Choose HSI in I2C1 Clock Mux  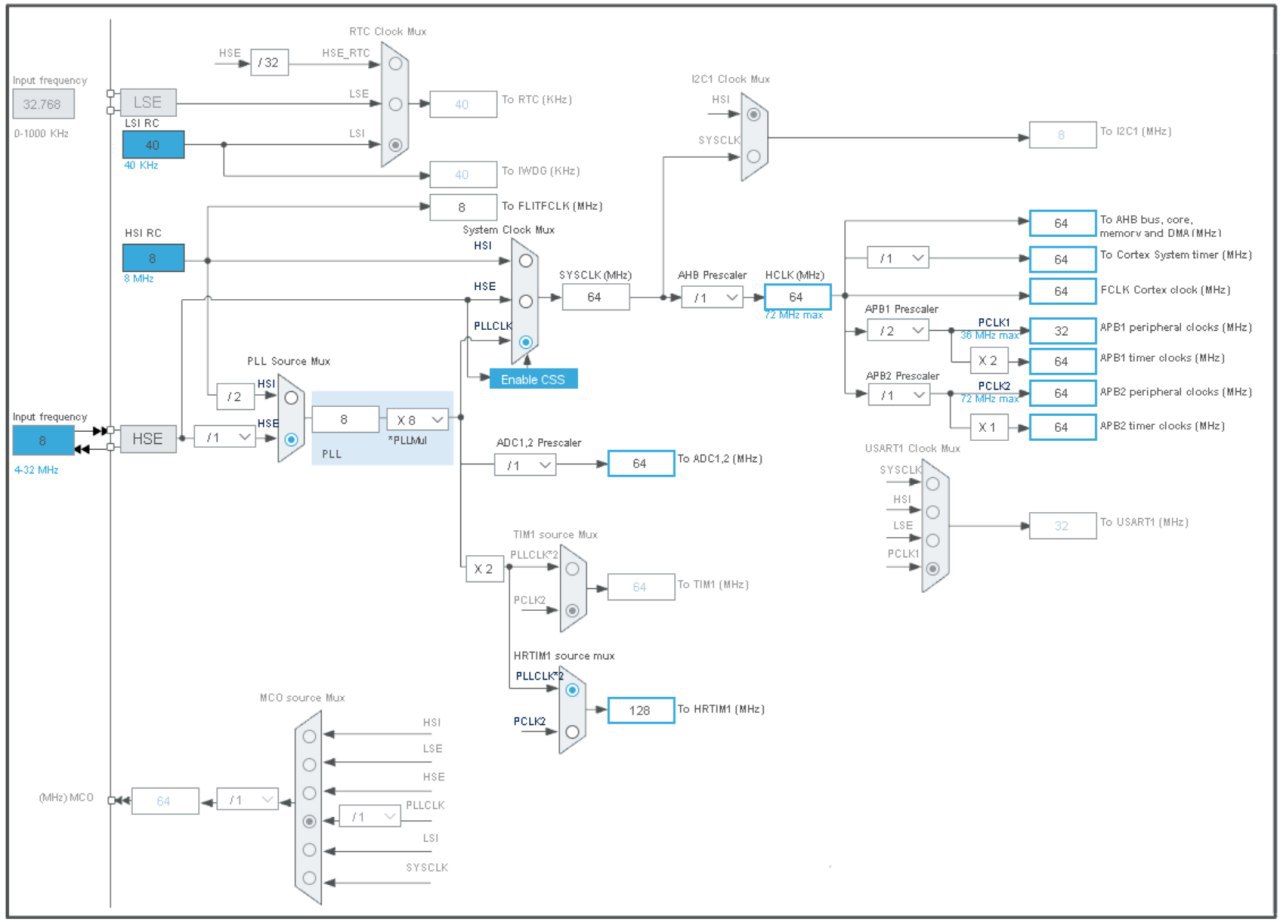pos(754,114)
